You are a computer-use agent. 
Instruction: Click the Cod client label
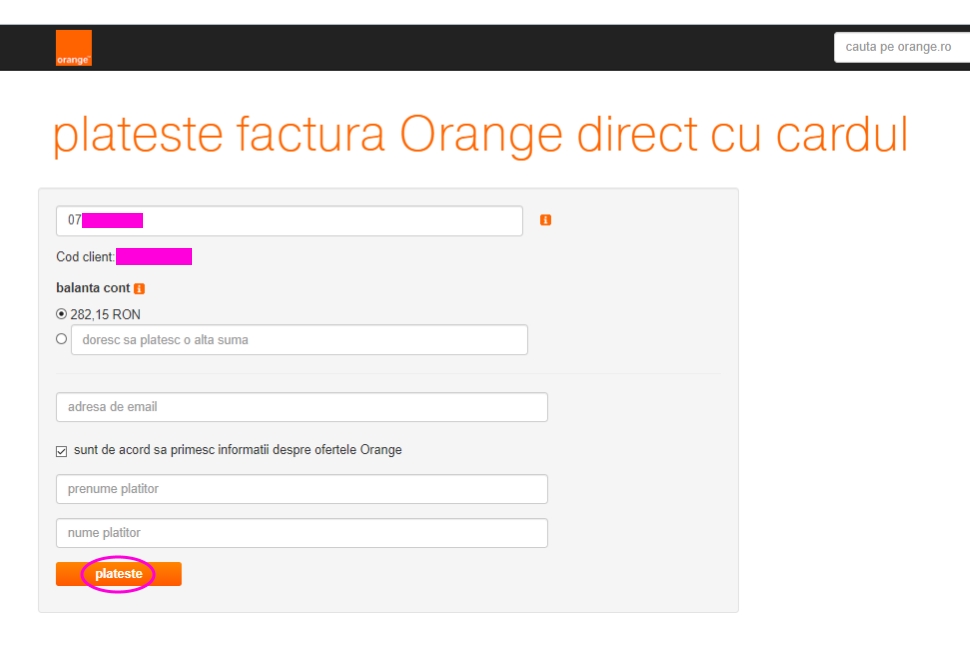point(85,257)
